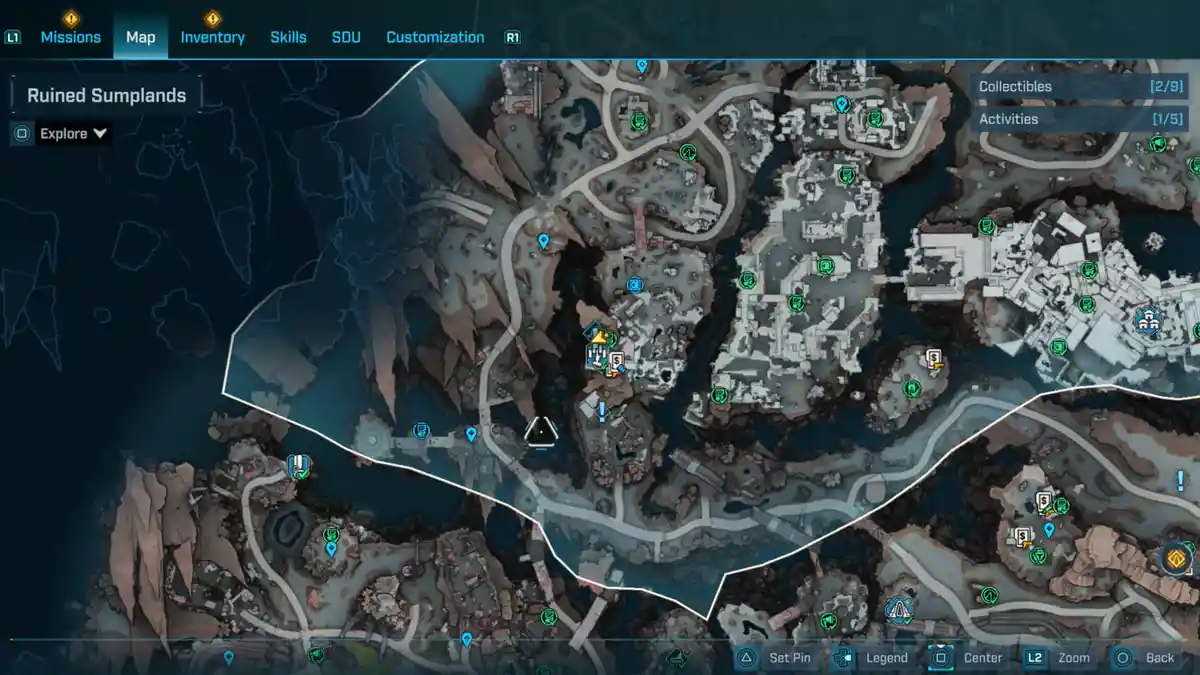Click the alert icon above Inventory
This screenshot has height=675, width=1200.
pos(212,18)
